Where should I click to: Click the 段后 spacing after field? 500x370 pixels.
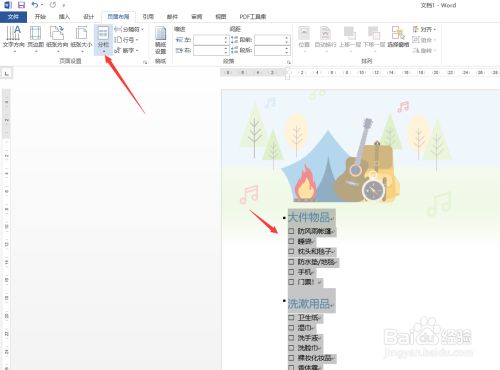coord(272,51)
